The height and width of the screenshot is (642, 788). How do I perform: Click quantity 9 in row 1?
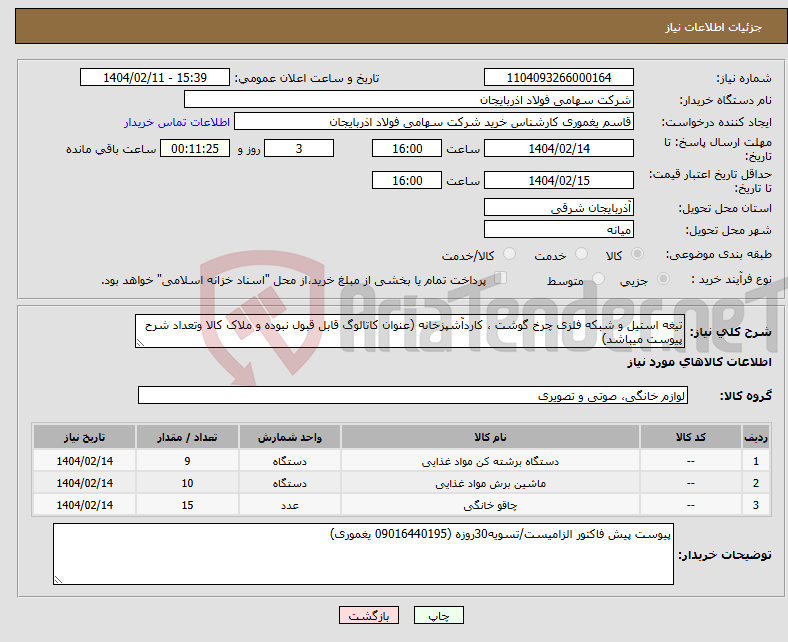click(187, 461)
